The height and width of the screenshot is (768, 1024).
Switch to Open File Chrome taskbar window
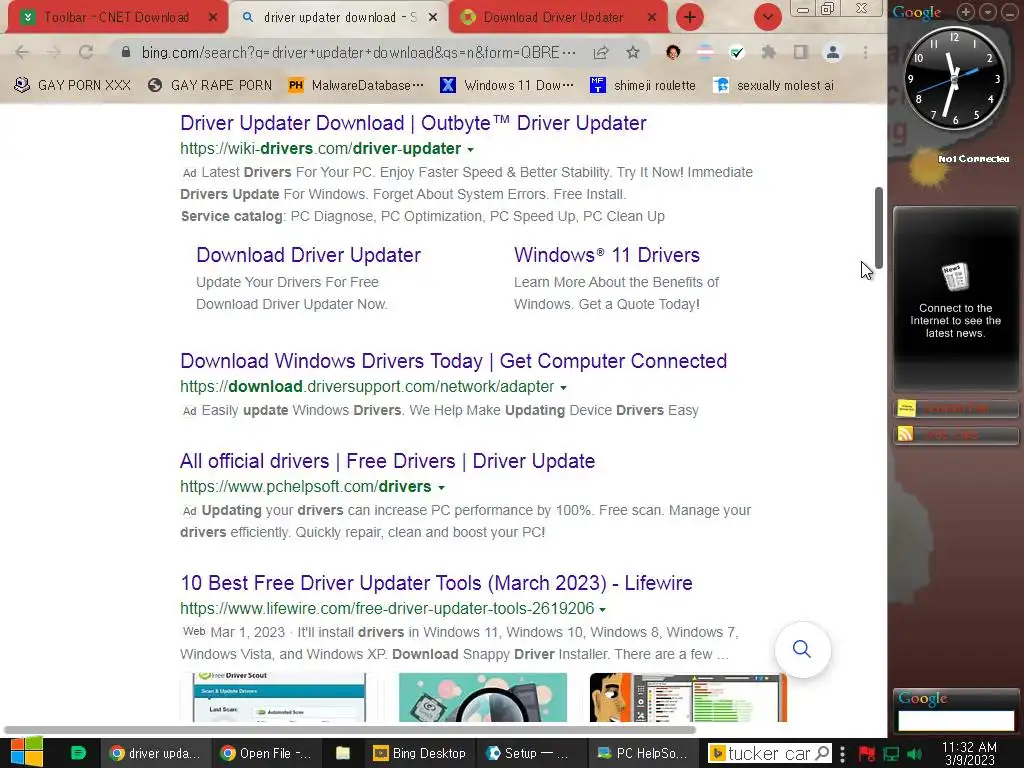(x=266, y=753)
